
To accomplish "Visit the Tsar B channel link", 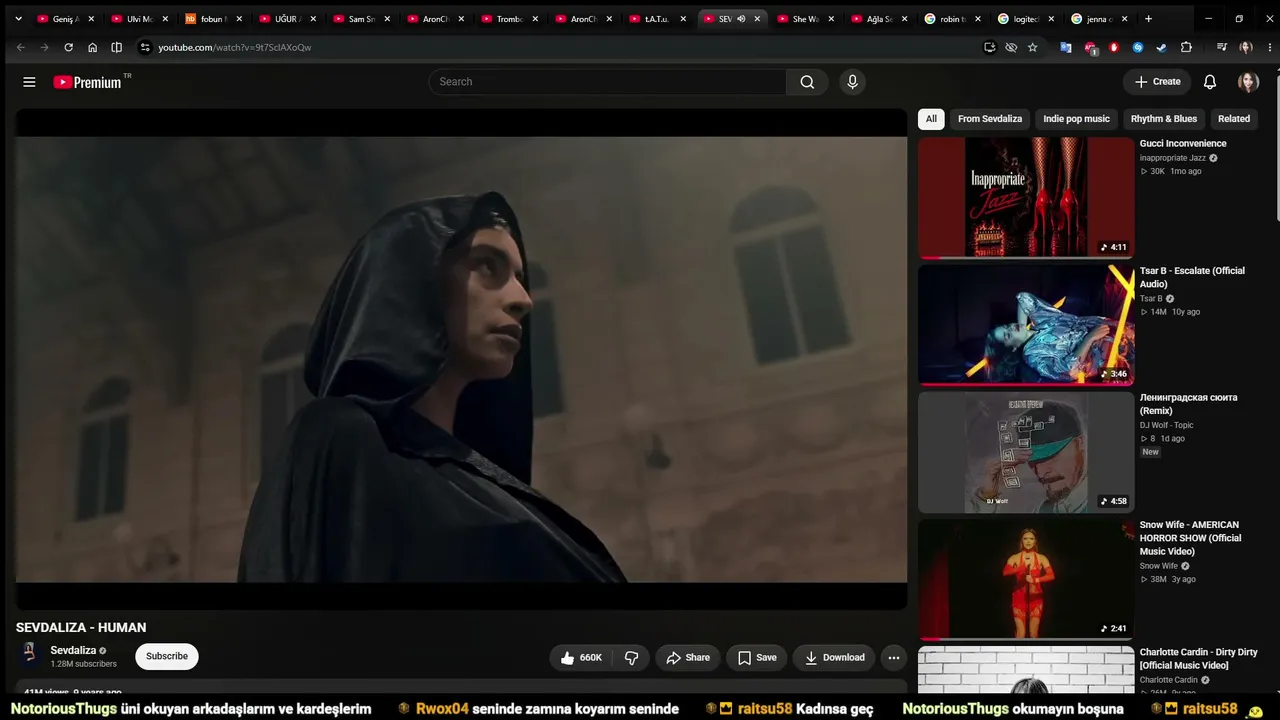I will 1151,299.
